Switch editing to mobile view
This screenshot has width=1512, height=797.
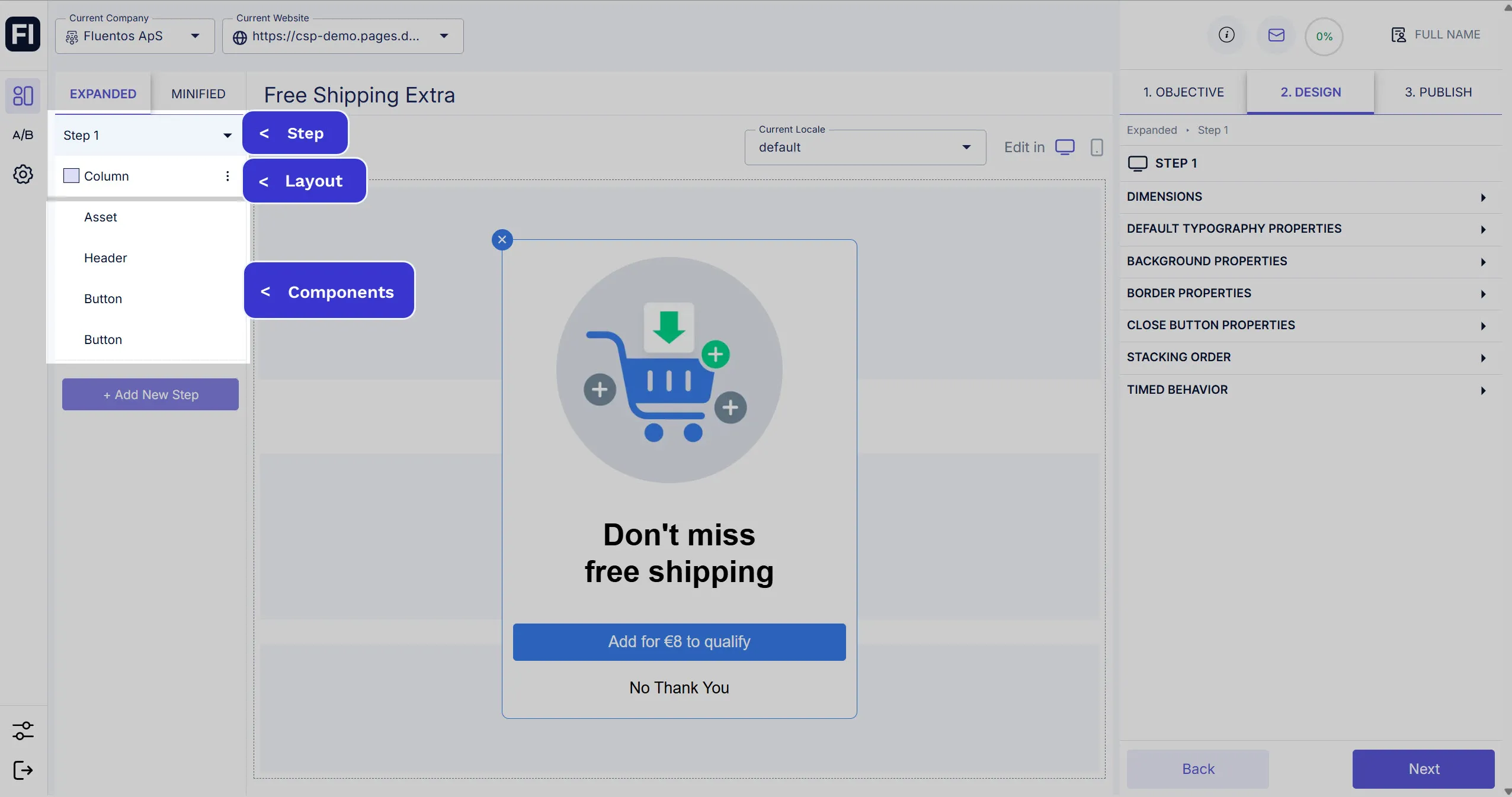1097,147
